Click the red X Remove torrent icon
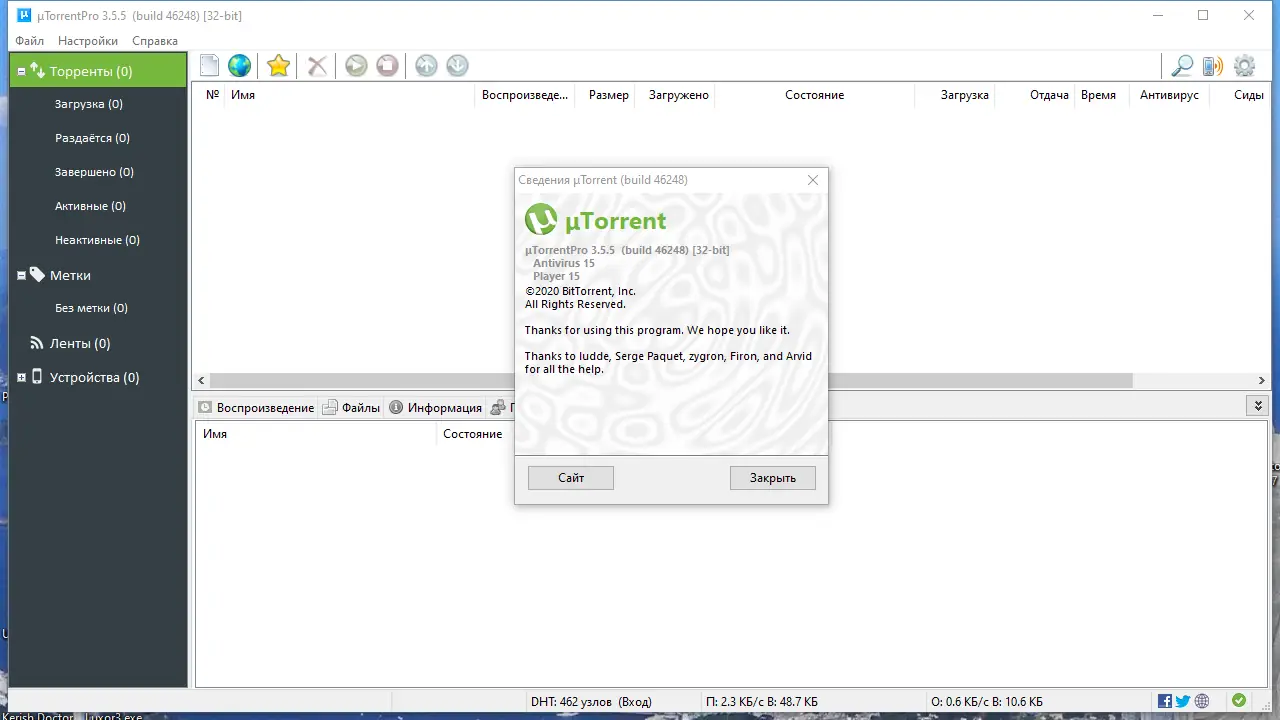 coord(316,65)
